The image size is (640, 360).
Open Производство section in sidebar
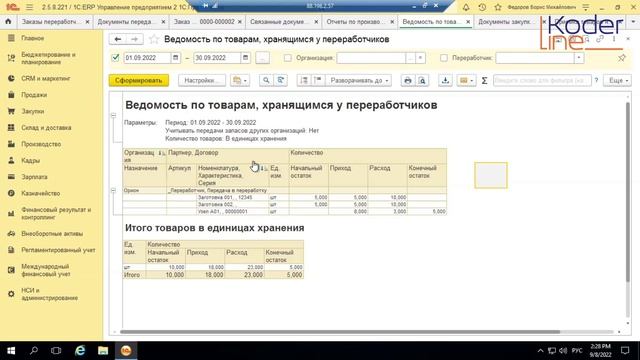pyautogui.click(x=41, y=144)
